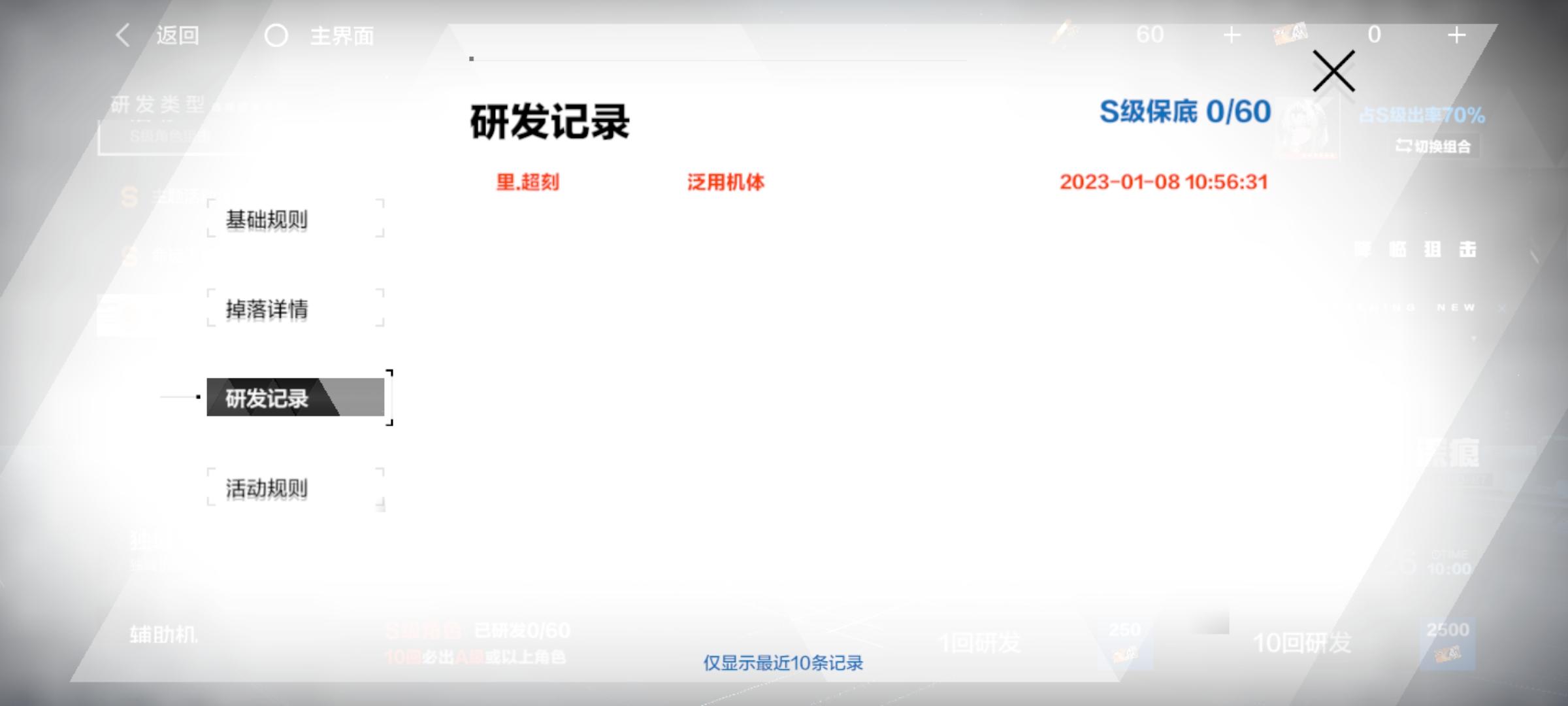
Task: Click the 仅显示最近10条记录 notice text
Action: (x=783, y=663)
